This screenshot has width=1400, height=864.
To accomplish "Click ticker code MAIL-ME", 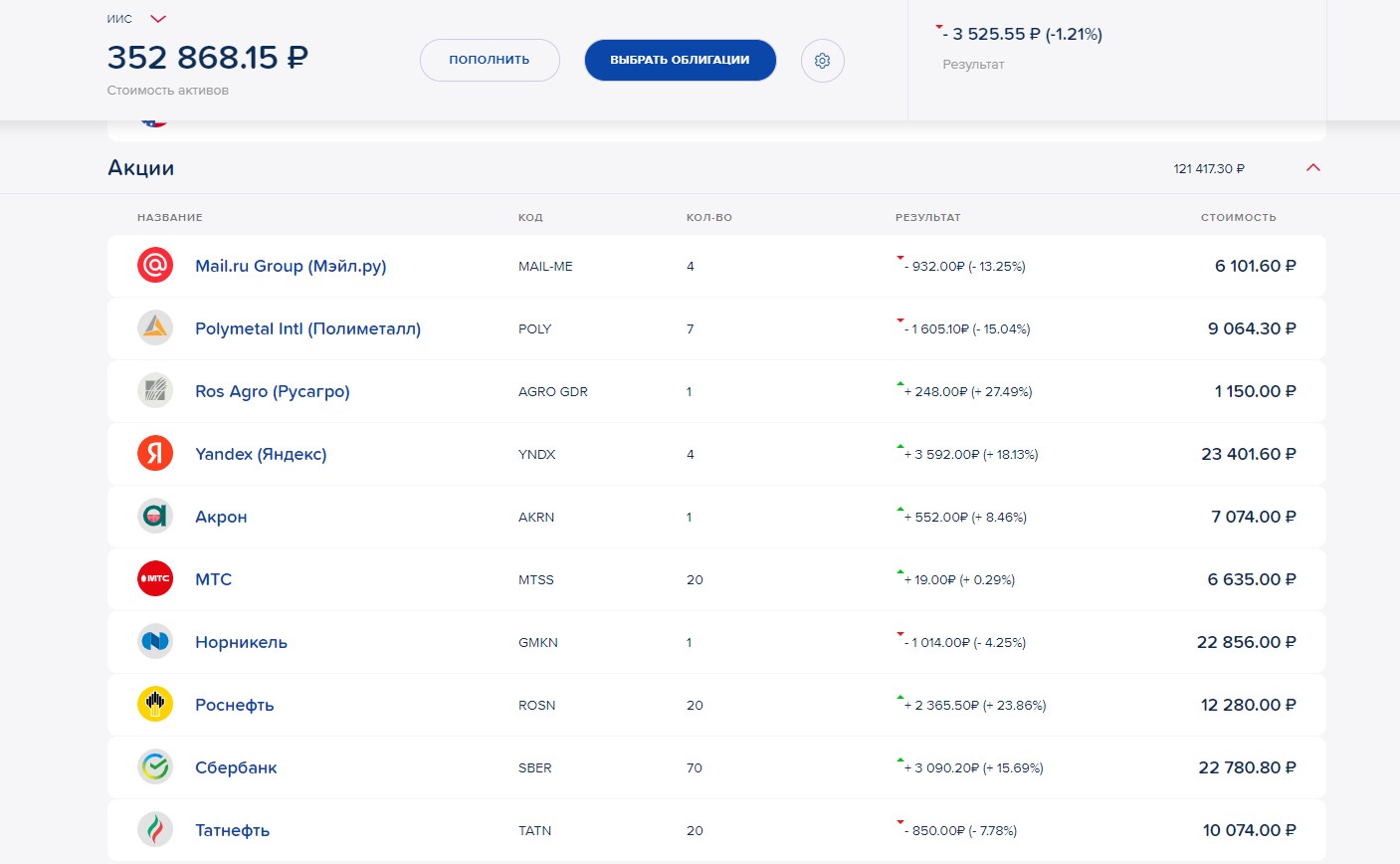I will (x=545, y=266).
